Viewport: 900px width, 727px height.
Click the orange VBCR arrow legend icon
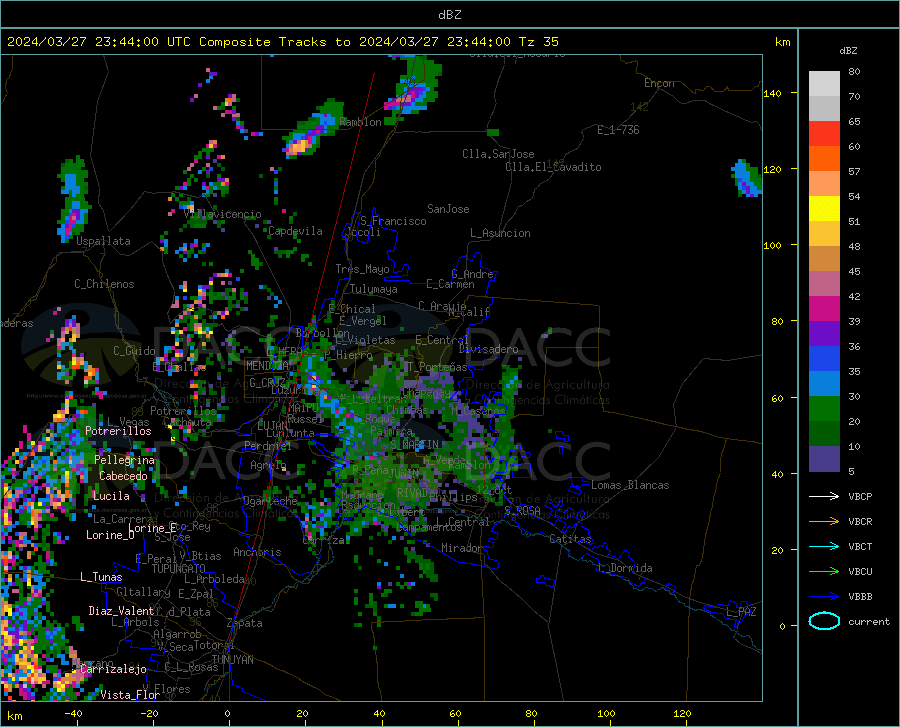(x=824, y=521)
